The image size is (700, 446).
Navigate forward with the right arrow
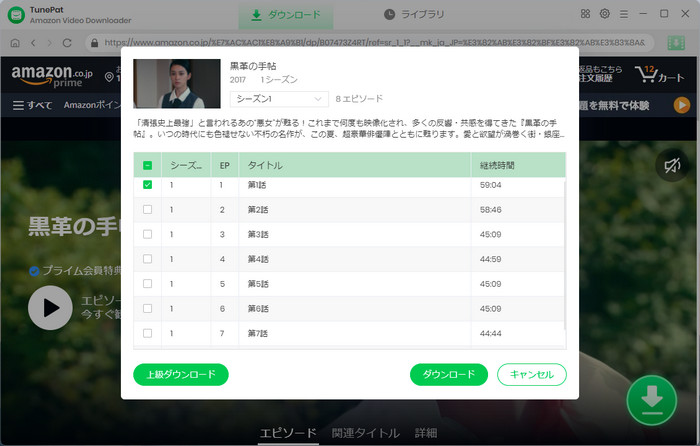coord(50,43)
